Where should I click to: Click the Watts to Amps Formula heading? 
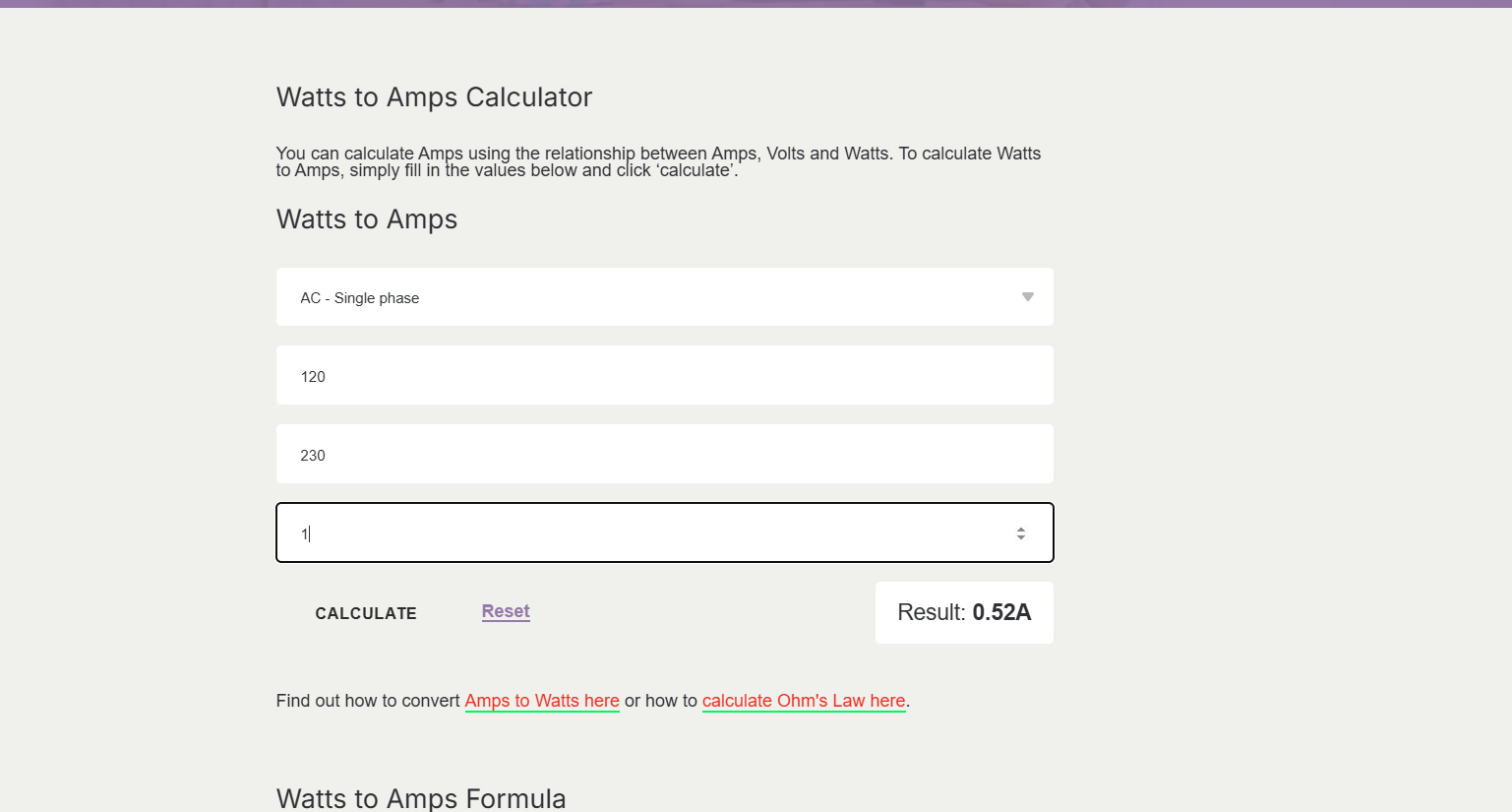(x=421, y=798)
